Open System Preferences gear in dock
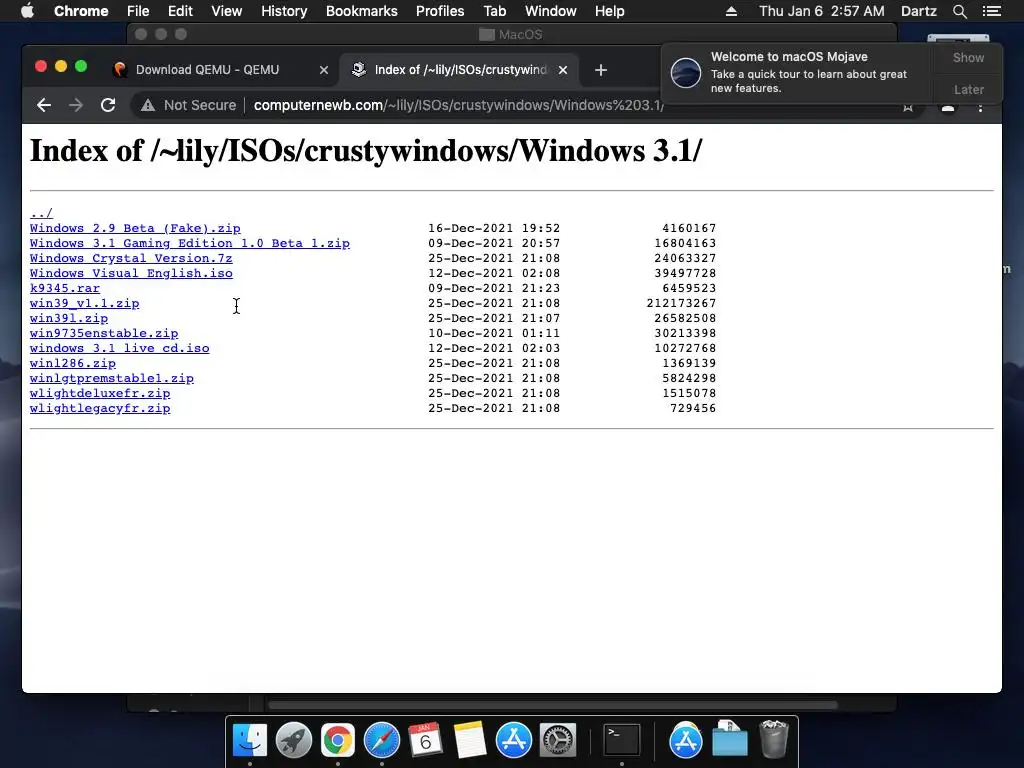Screen dimensions: 1024x768 coord(558,740)
